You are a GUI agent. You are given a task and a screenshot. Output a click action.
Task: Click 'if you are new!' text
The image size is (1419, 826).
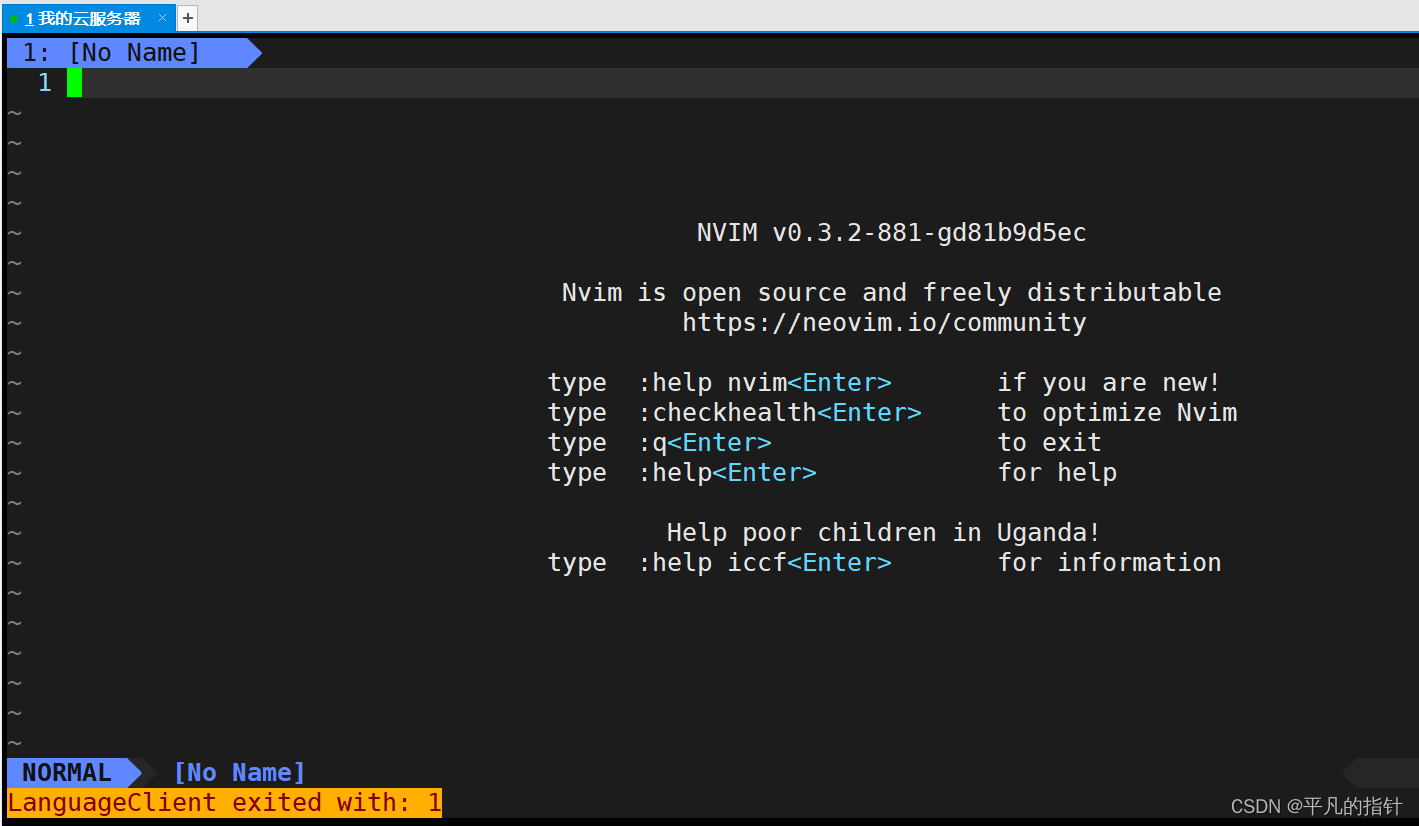coord(1109,383)
